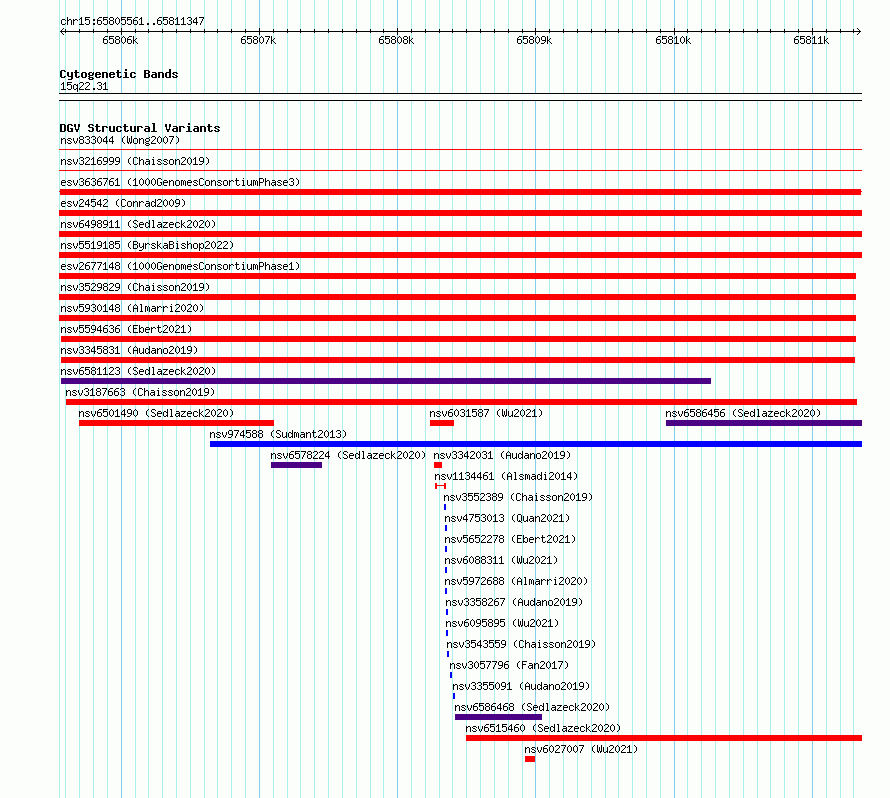
Task: Click the purple bar under nsv6586456
Action: (x=764, y=423)
